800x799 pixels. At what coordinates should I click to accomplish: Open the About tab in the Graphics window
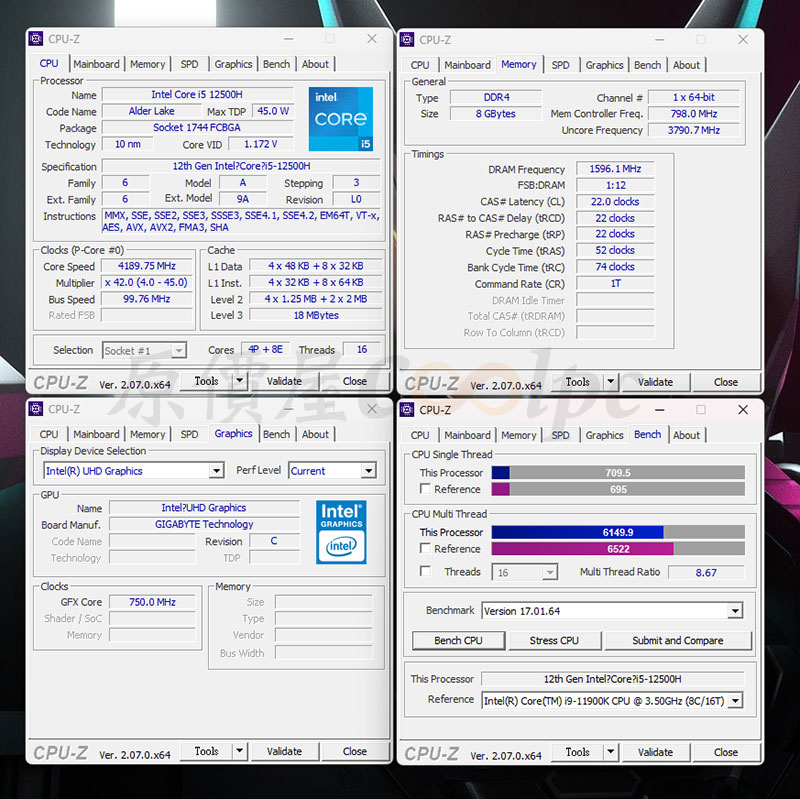click(315, 434)
